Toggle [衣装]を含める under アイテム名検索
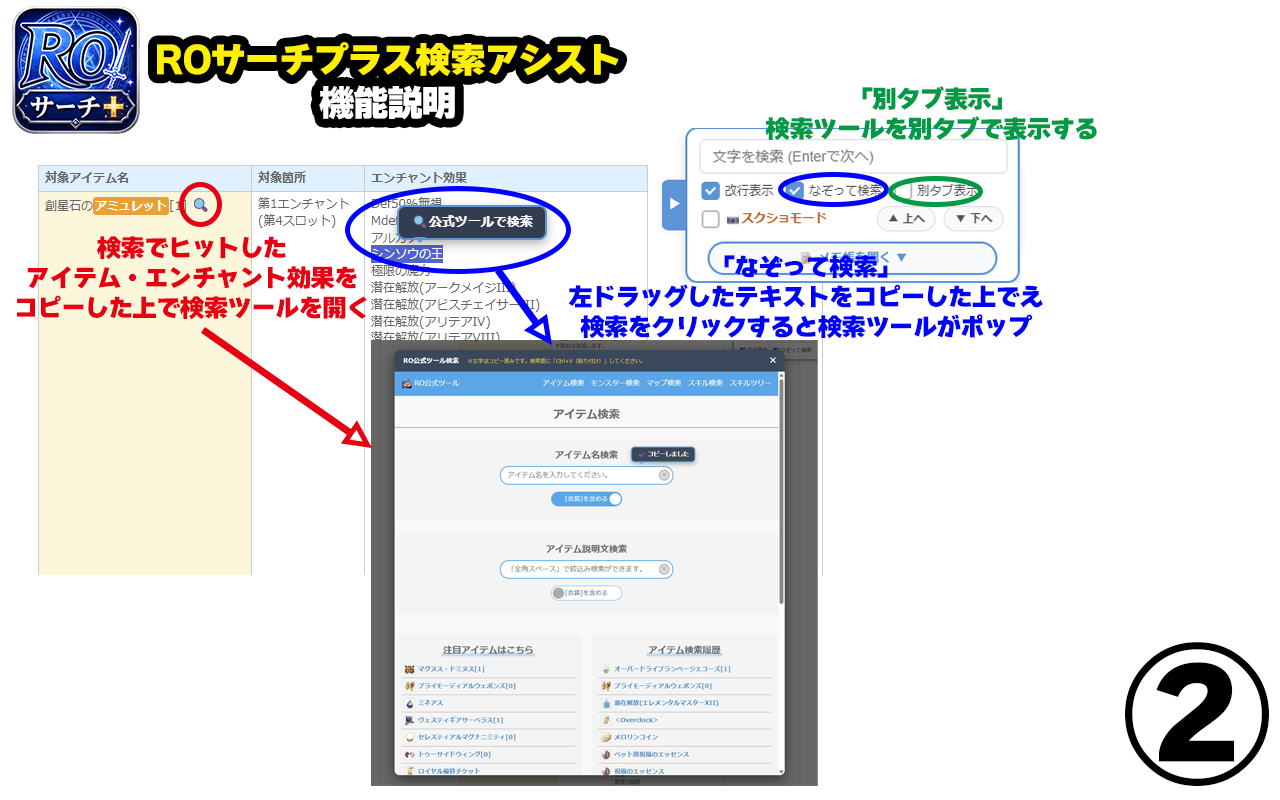 [x=586, y=498]
